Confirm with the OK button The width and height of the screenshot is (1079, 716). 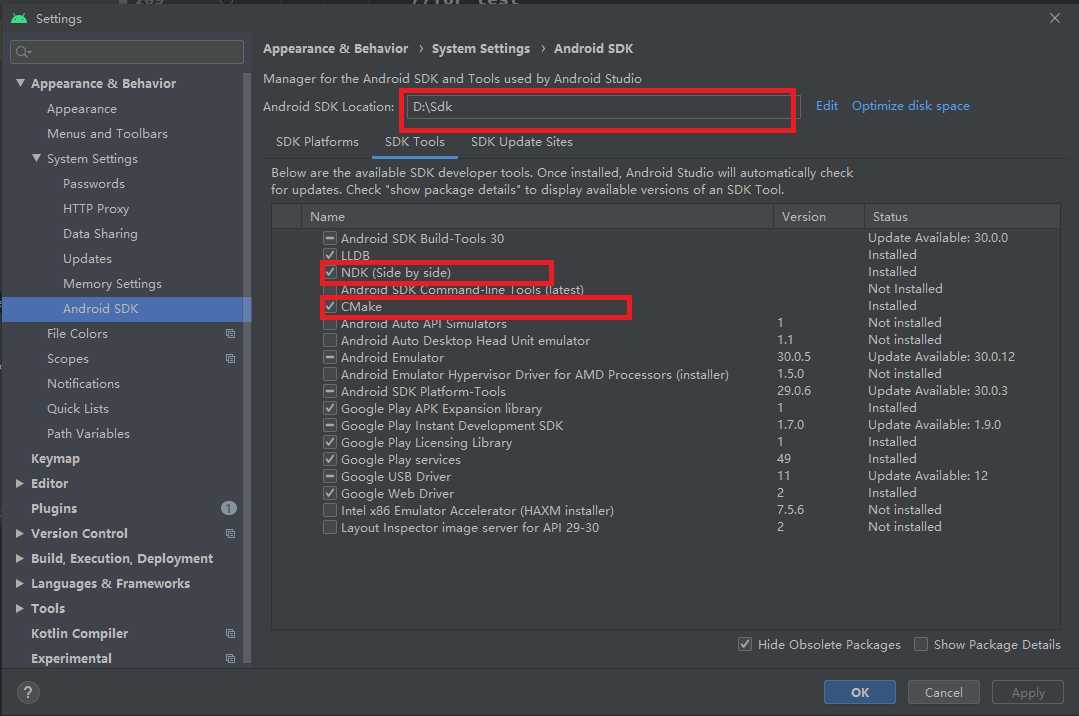859,692
